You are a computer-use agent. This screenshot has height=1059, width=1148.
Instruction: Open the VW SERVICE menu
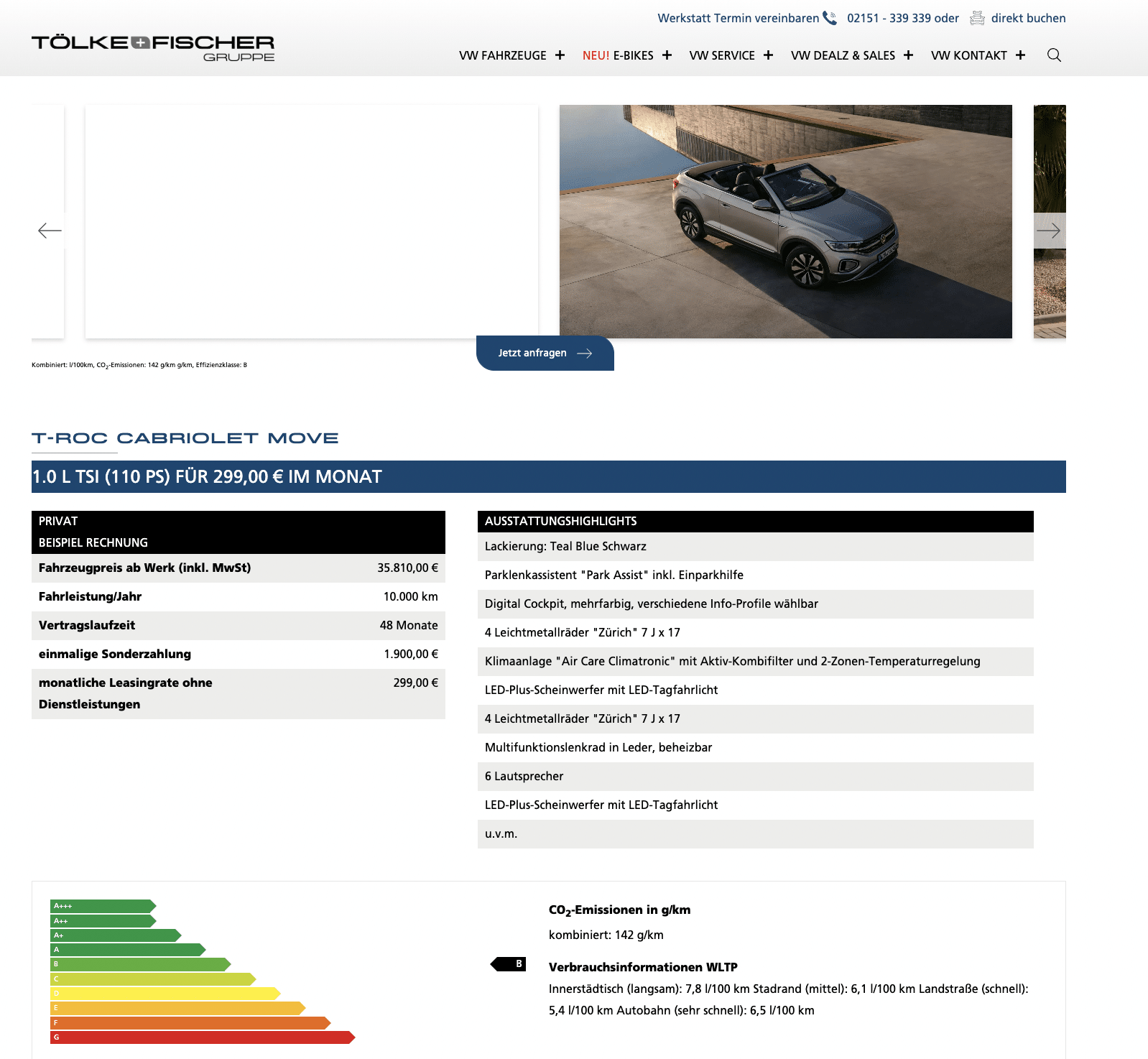tap(722, 55)
